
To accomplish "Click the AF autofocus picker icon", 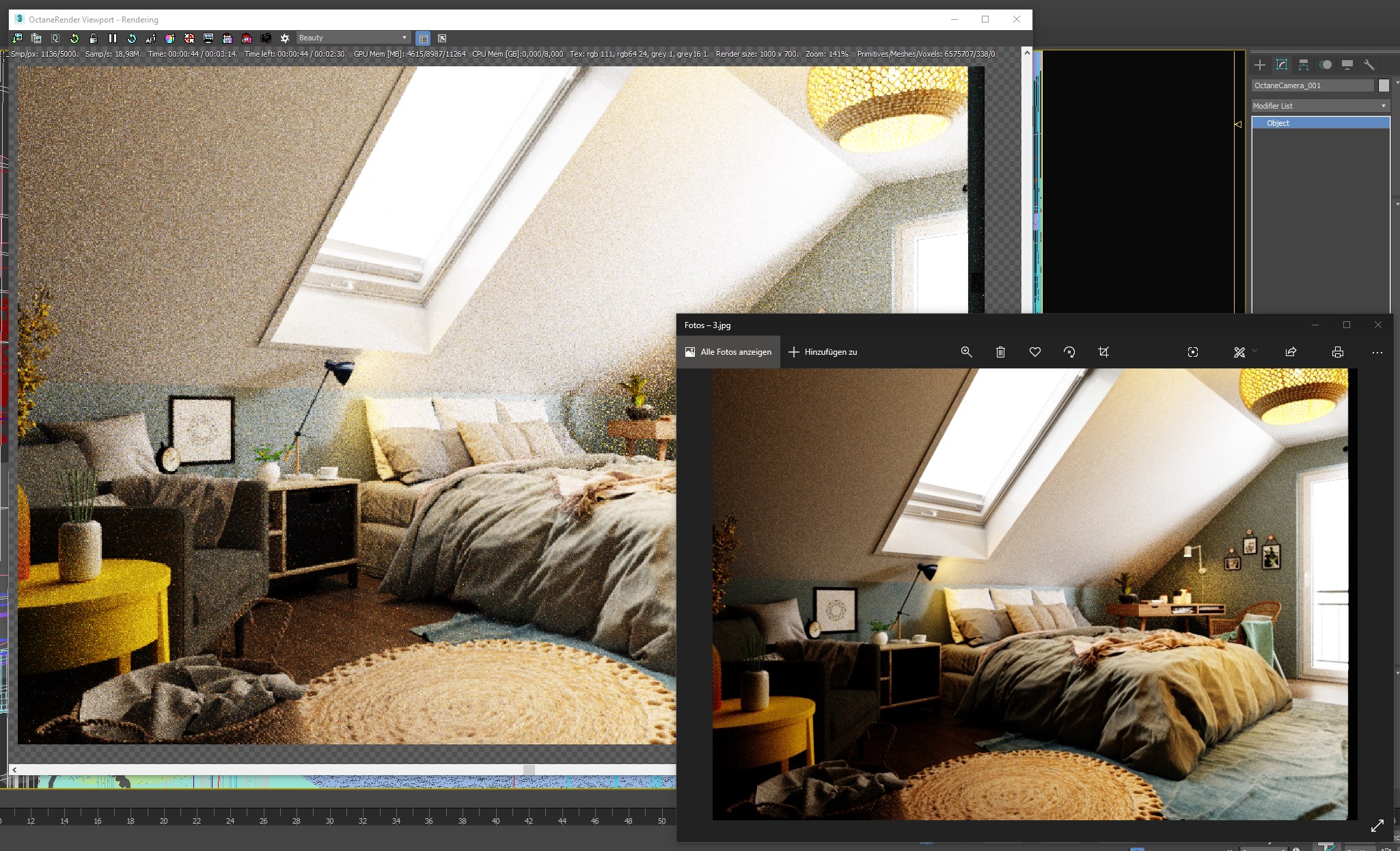I will [151, 38].
